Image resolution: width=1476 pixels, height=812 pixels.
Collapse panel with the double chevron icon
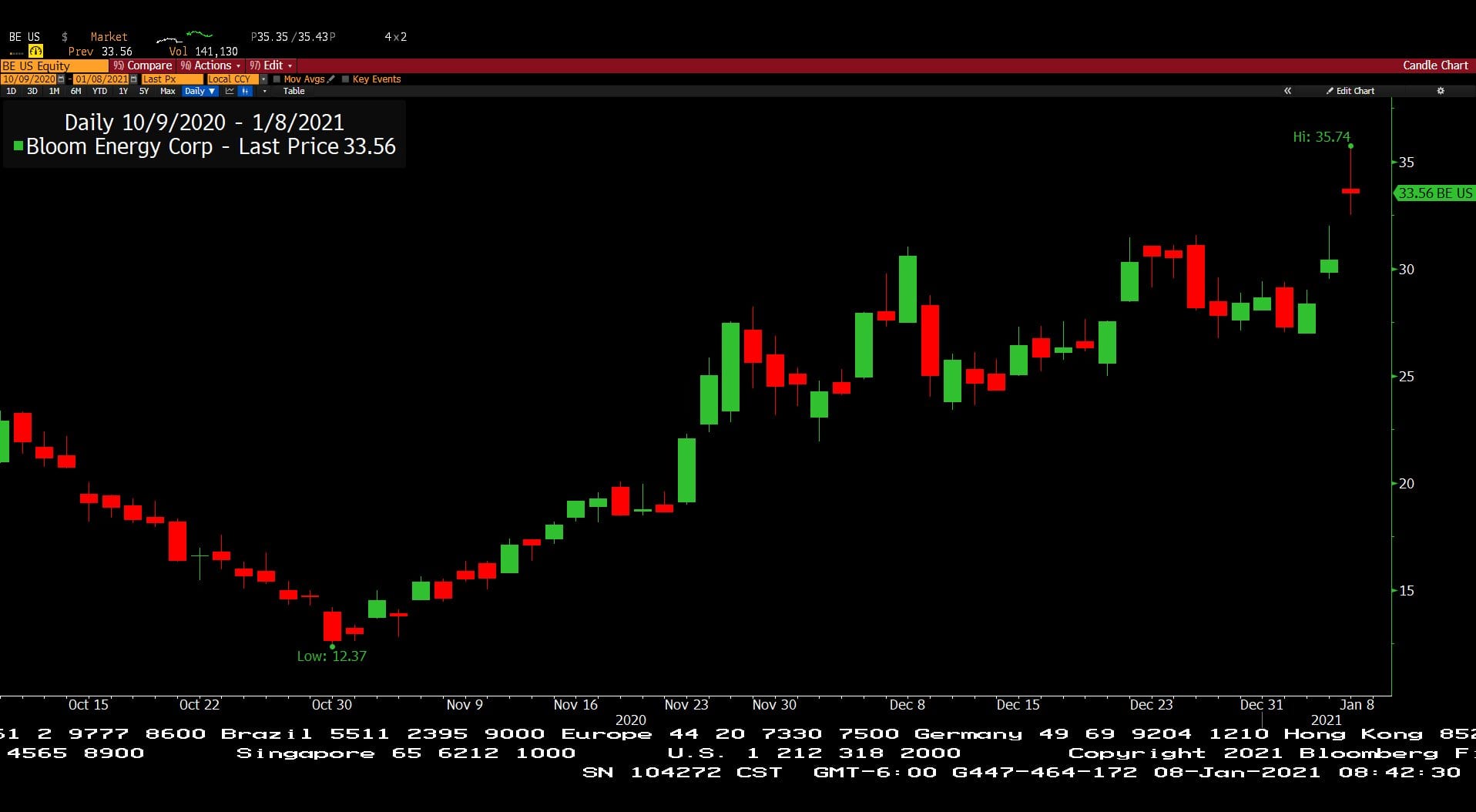click(1287, 91)
